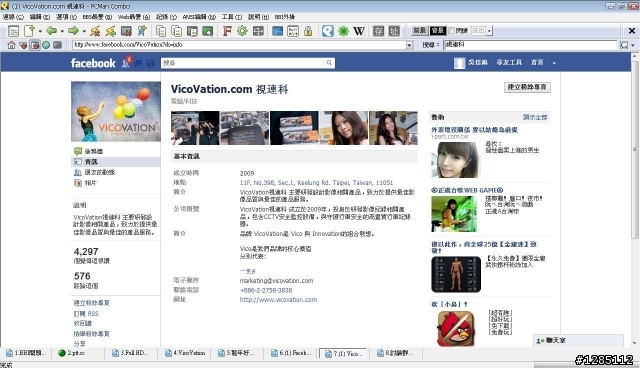Open the Web最愛 menu
640x368 pixels.
133,17
